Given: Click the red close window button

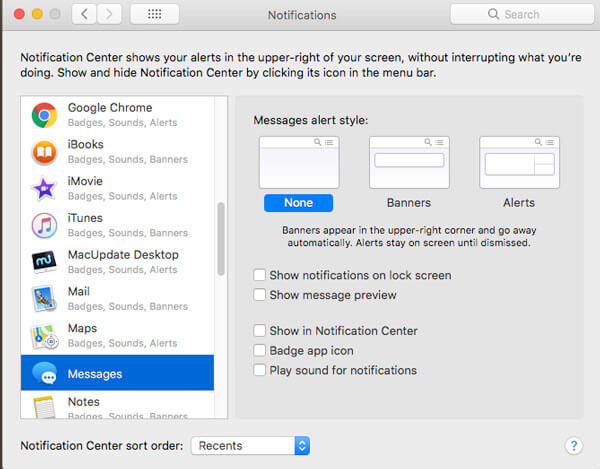Looking at the screenshot, I should point(19,14).
